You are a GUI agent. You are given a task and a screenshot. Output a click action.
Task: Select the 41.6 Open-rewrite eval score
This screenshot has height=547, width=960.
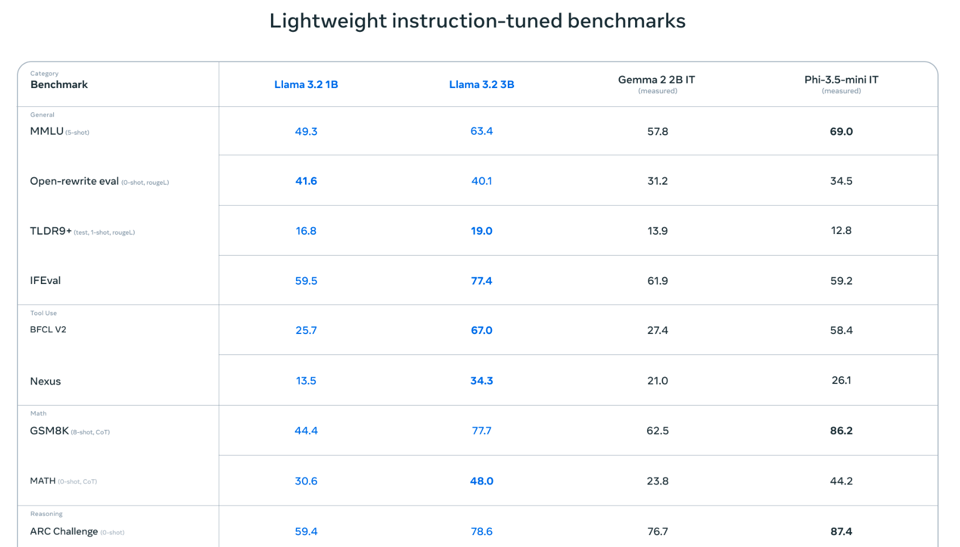click(x=306, y=181)
